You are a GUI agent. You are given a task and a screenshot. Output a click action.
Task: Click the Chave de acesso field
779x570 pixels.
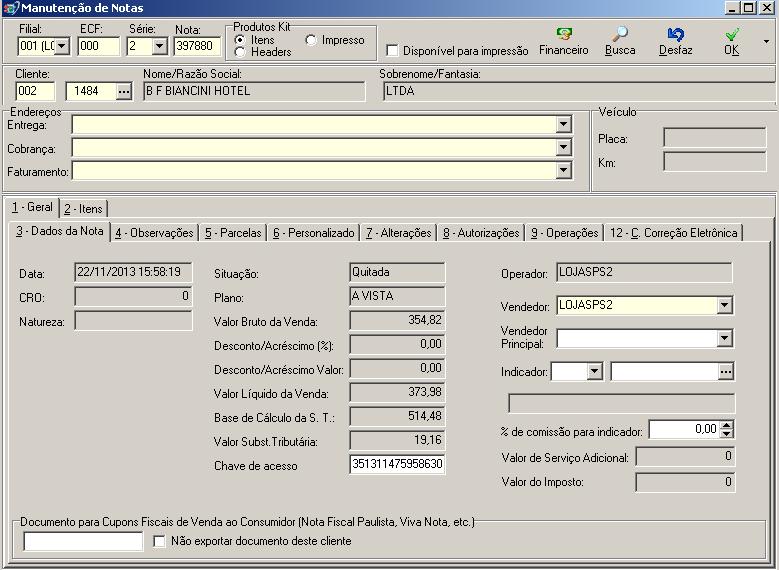(x=397, y=464)
